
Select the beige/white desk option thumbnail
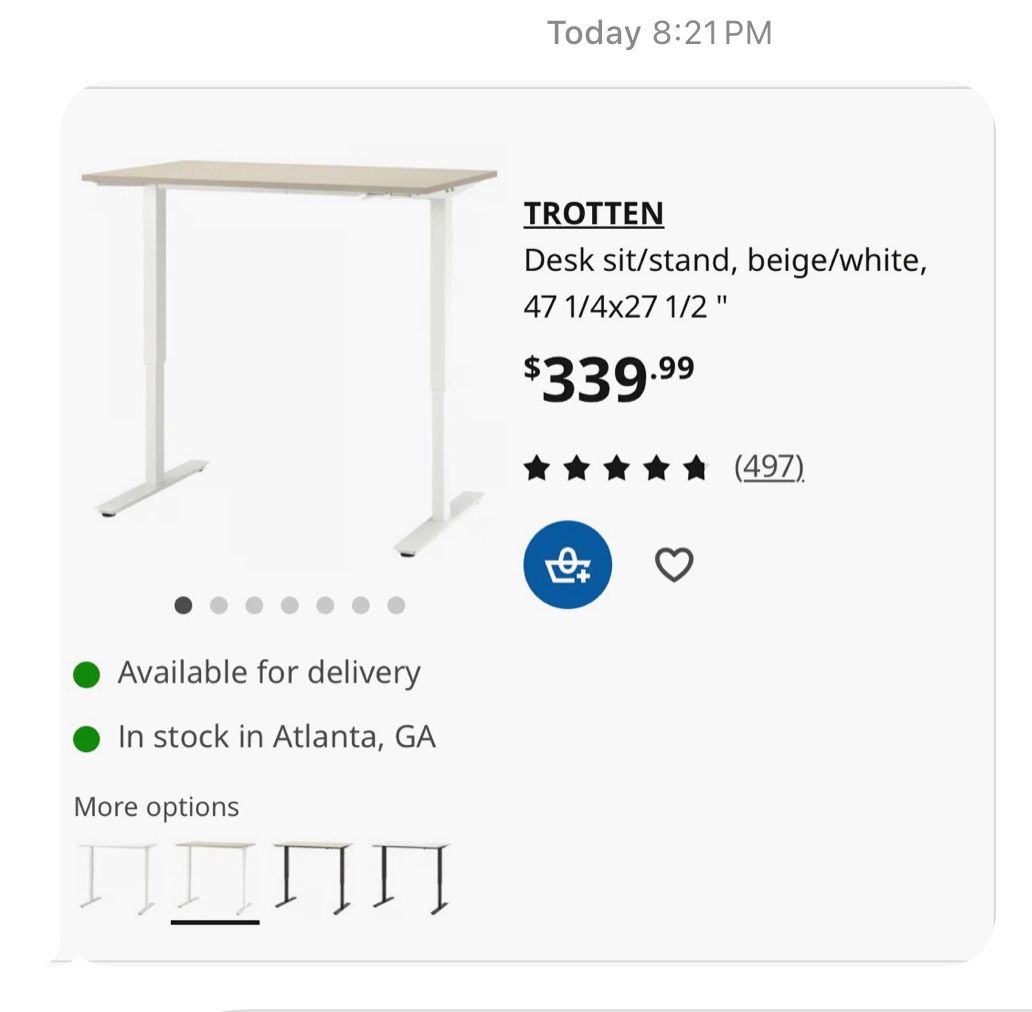click(215, 878)
